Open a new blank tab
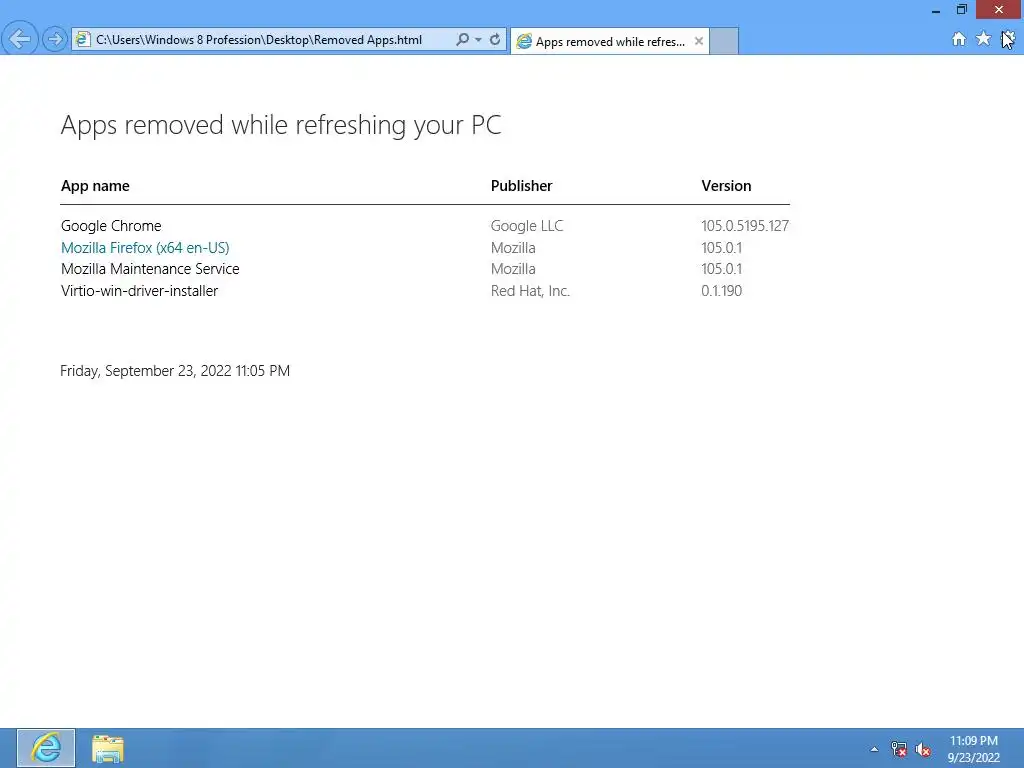The width and height of the screenshot is (1024, 768). pos(724,42)
